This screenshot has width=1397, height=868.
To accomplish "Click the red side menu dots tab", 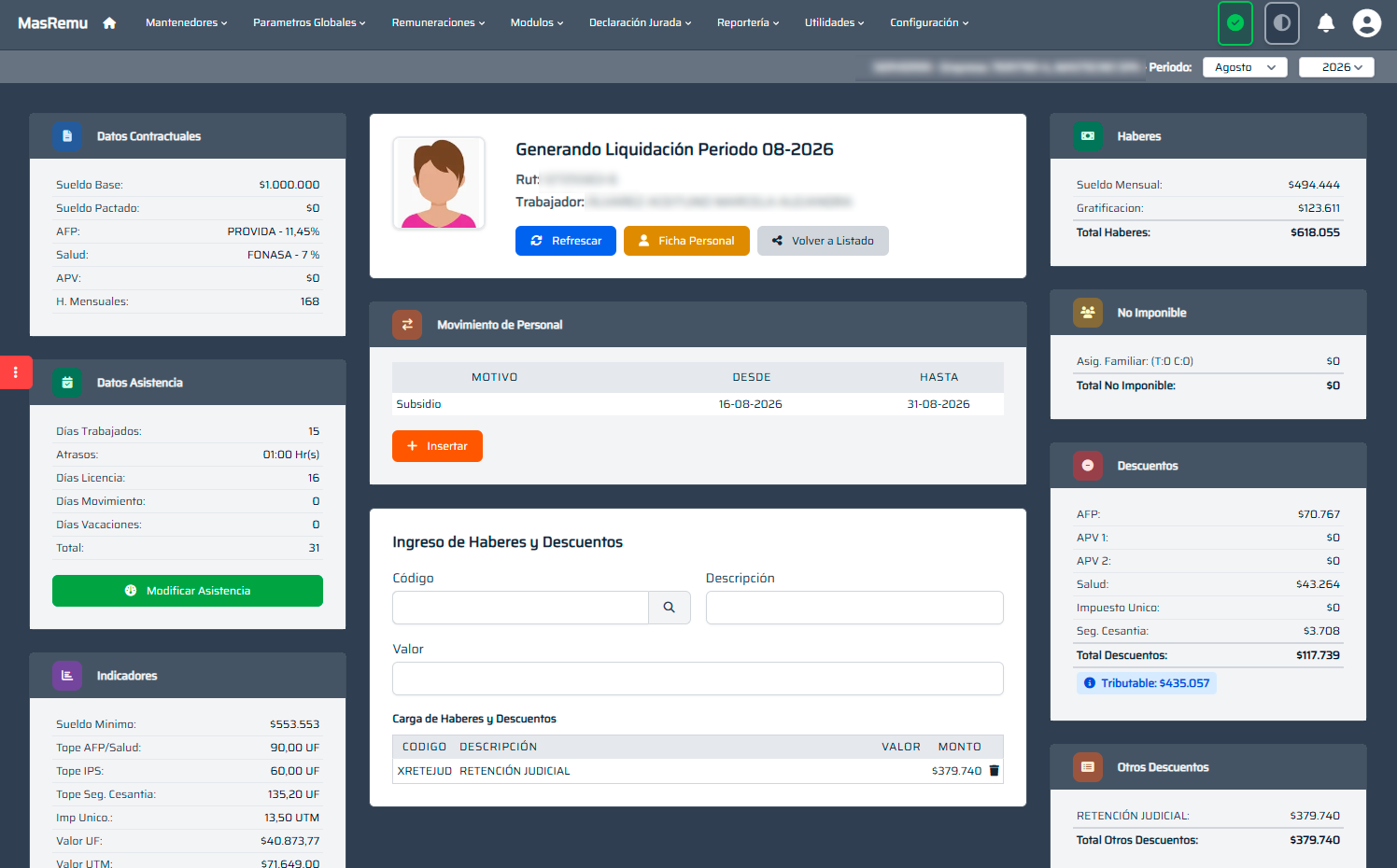I will pyautogui.click(x=16, y=372).
